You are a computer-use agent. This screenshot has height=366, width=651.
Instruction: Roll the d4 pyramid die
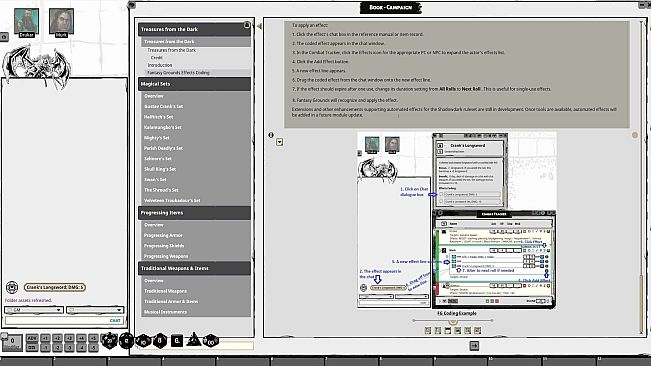(x=193, y=340)
